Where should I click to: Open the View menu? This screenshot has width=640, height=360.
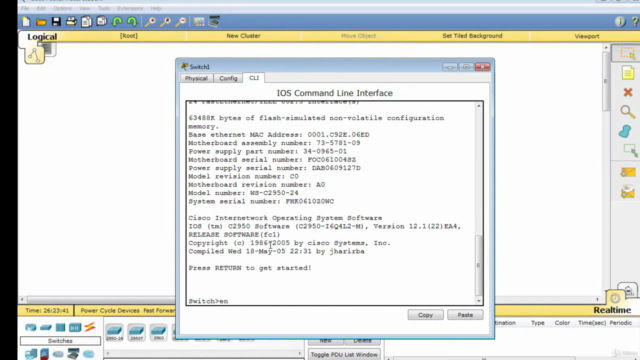click(85, 8)
